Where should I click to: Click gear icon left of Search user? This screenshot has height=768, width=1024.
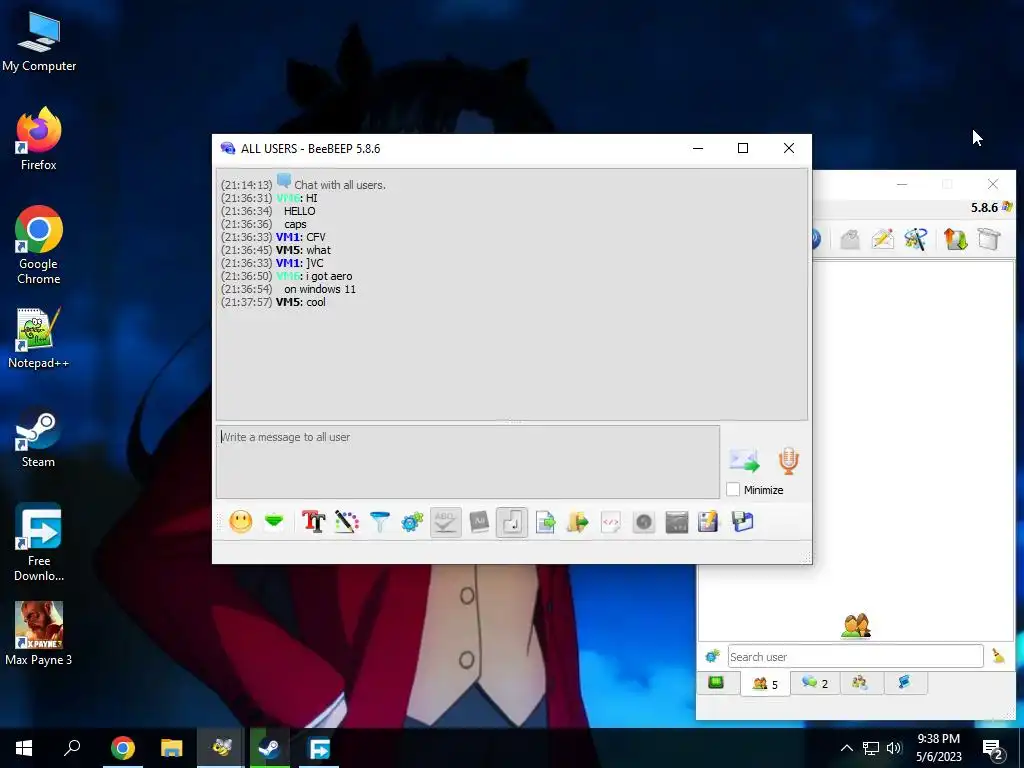pyautogui.click(x=712, y=656)
